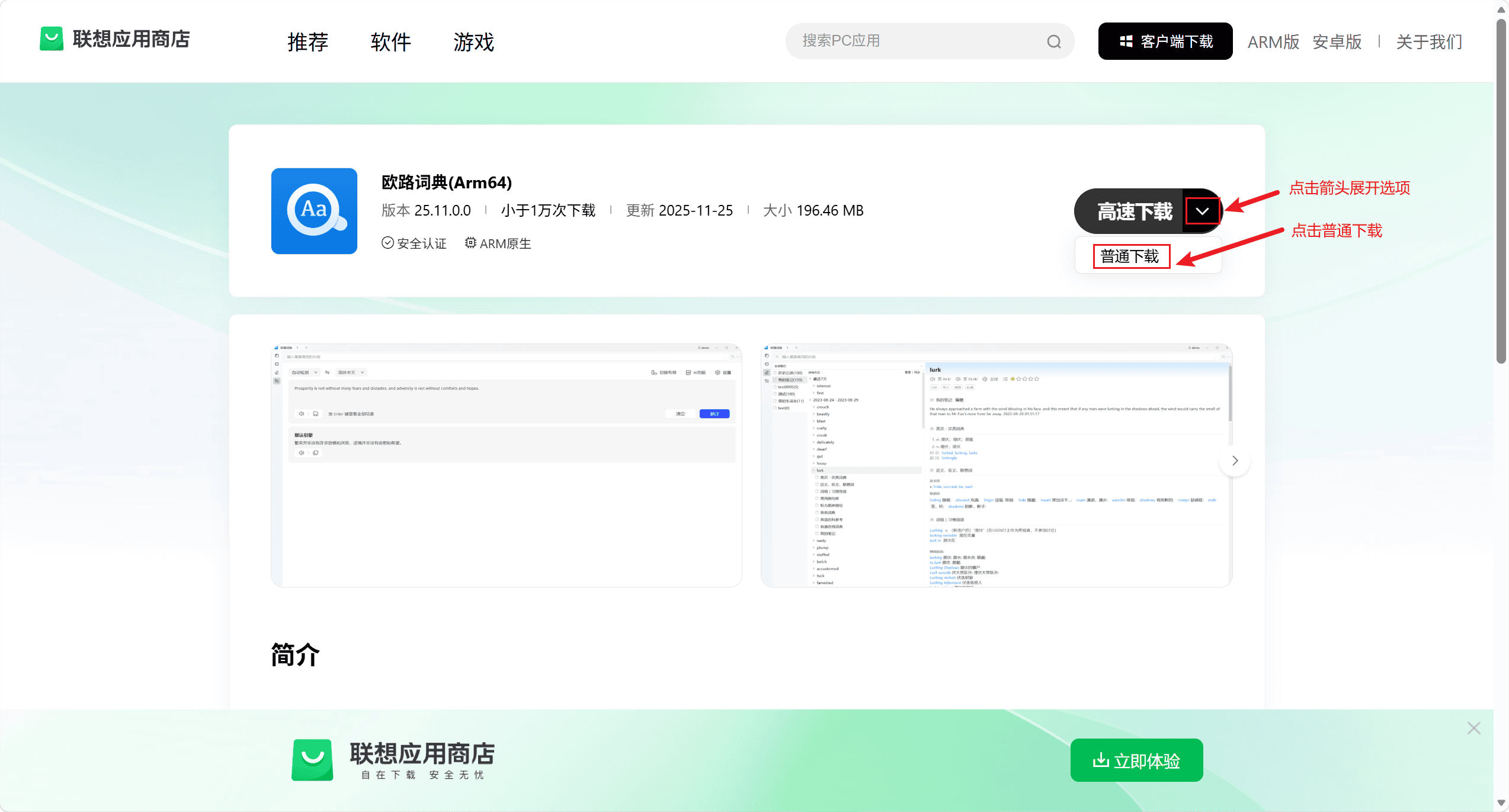The width and height of the screenshot is (1509, 812).
Task: Open the 推荐 tab
Action: point(307,42)
